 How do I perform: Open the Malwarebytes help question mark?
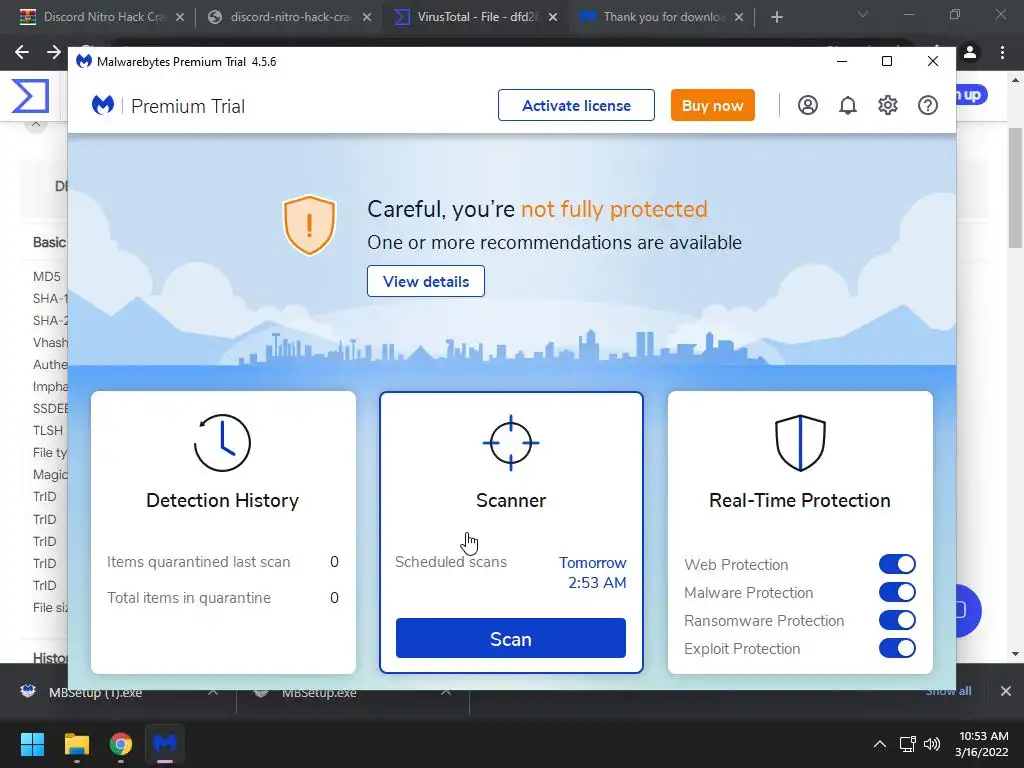pyautogui.click(x=927, y=105)
